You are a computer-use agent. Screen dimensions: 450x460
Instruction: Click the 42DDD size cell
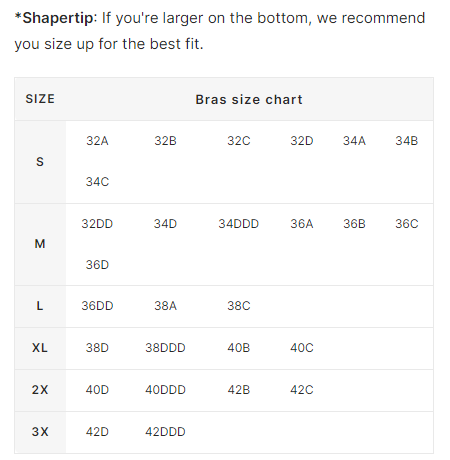(165, 432)
